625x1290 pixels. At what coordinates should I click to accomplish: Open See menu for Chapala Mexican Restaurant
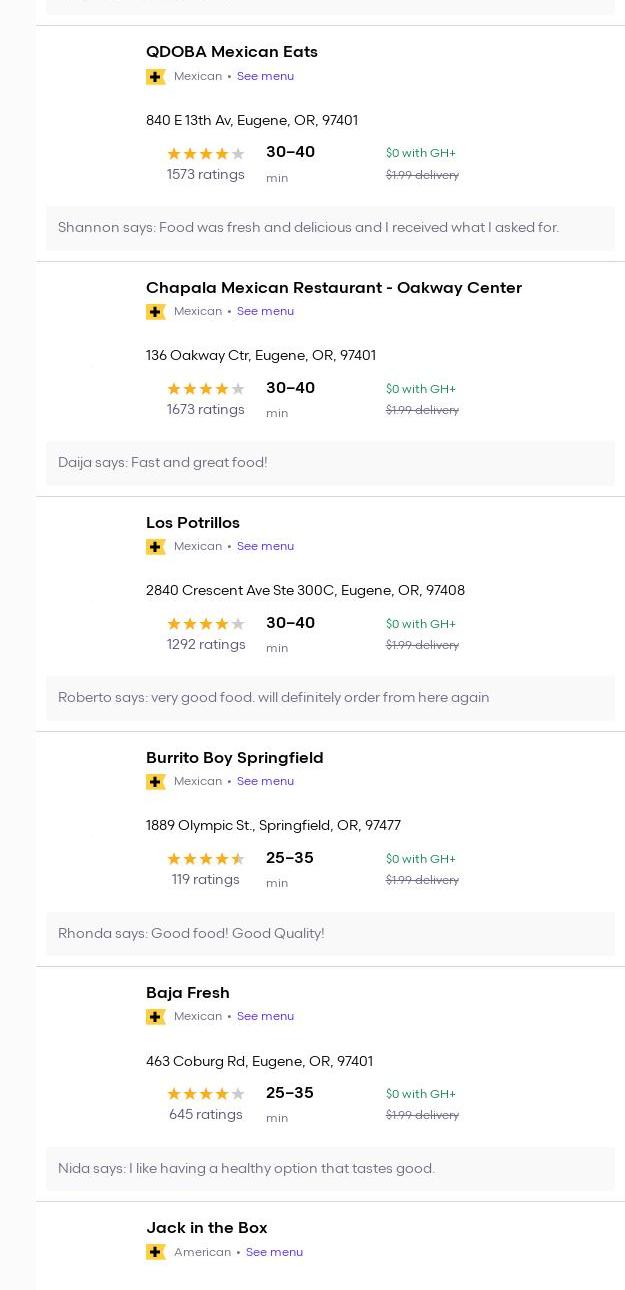tap(265, 311)
